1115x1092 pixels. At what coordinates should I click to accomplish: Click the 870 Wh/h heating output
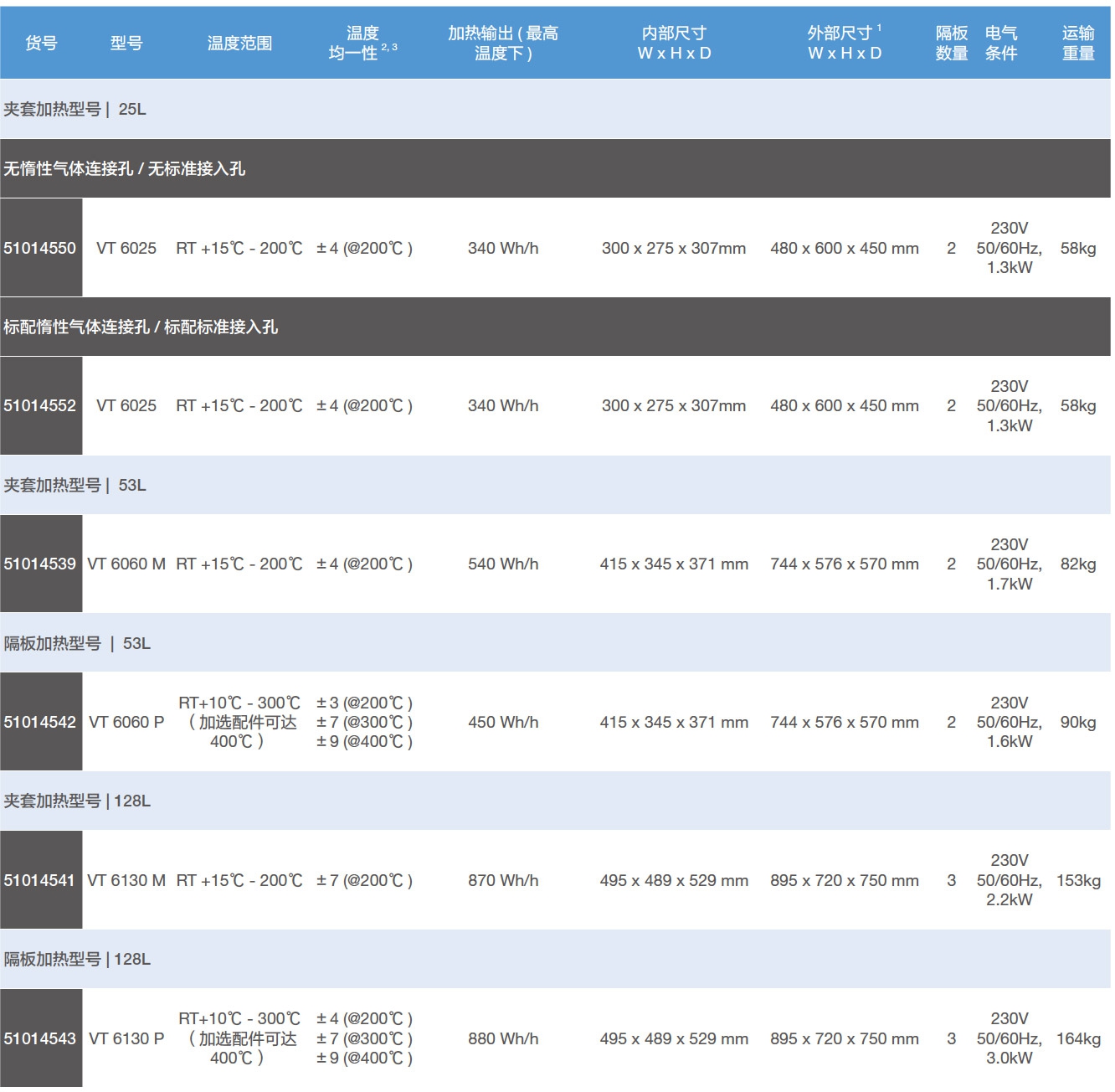(x=503, y=880)
